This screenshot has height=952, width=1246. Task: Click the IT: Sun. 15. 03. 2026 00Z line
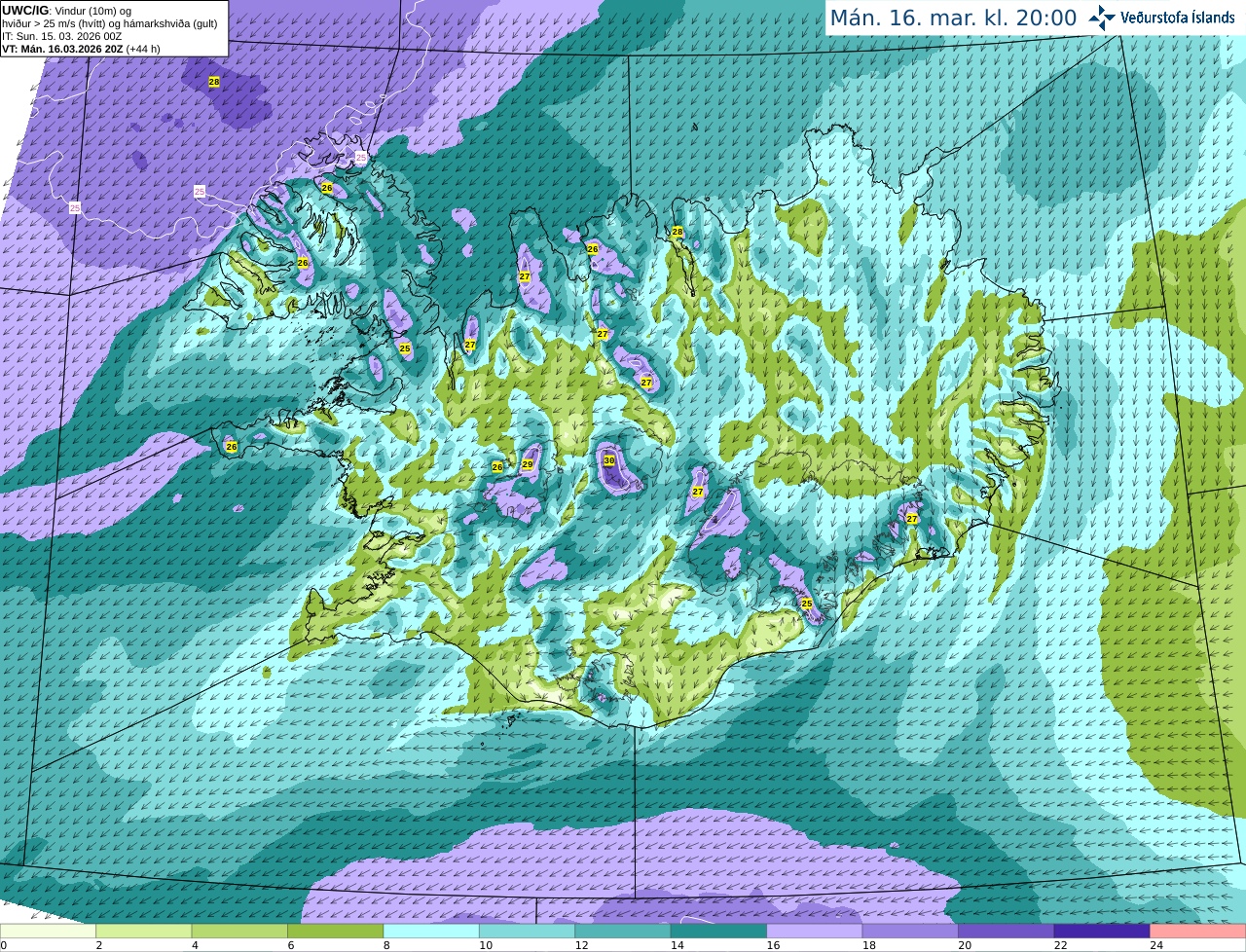click(61, 36)
